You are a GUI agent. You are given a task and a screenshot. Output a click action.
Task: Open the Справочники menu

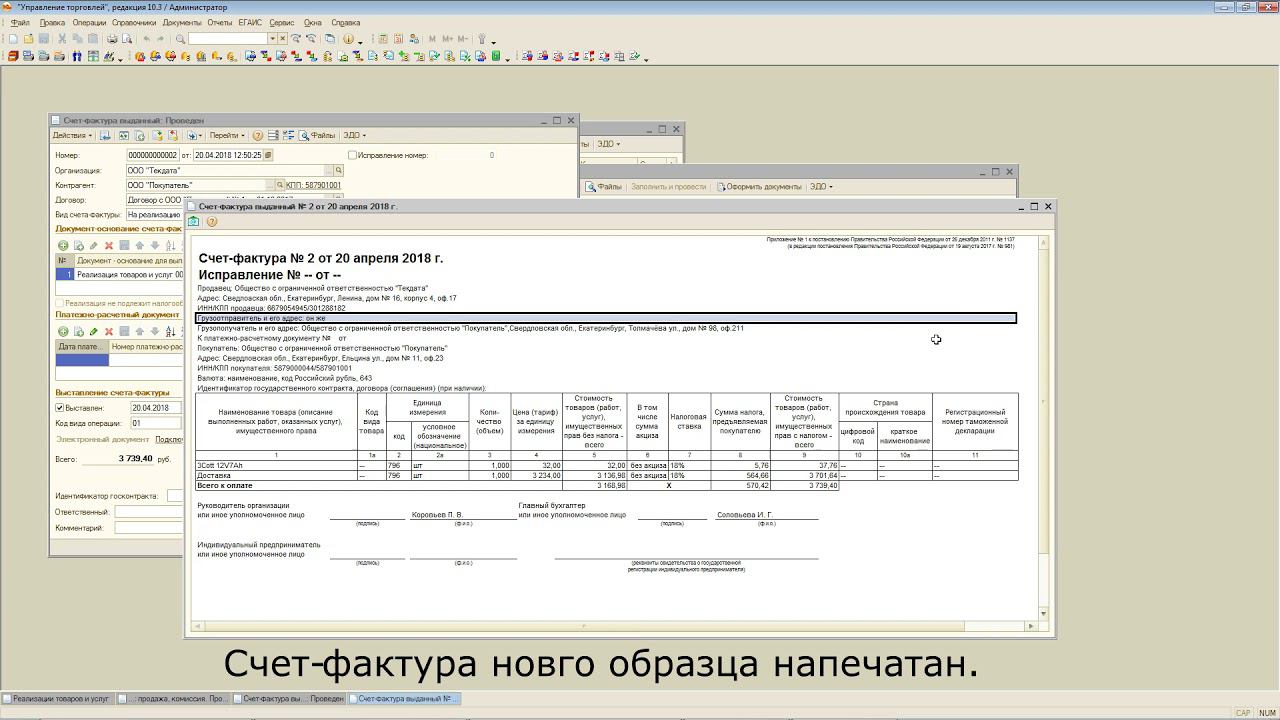[134, 22]
